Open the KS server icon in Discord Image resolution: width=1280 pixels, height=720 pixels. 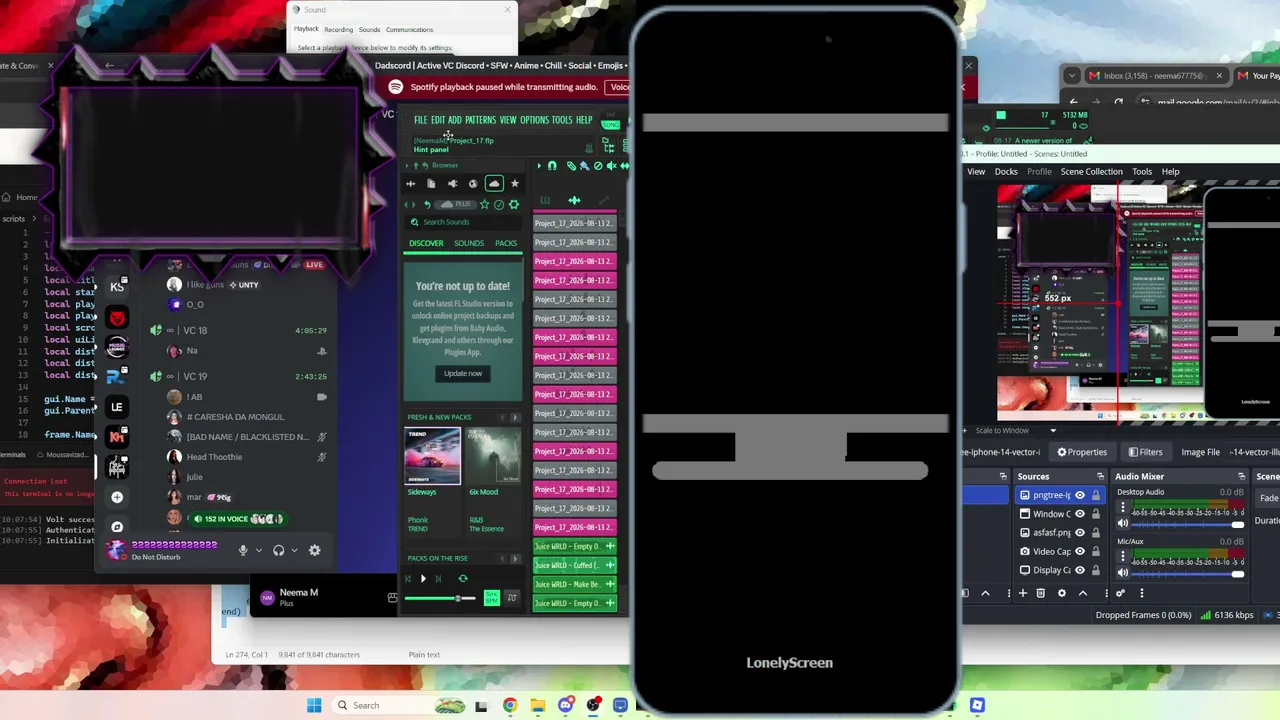click(117, 287)
